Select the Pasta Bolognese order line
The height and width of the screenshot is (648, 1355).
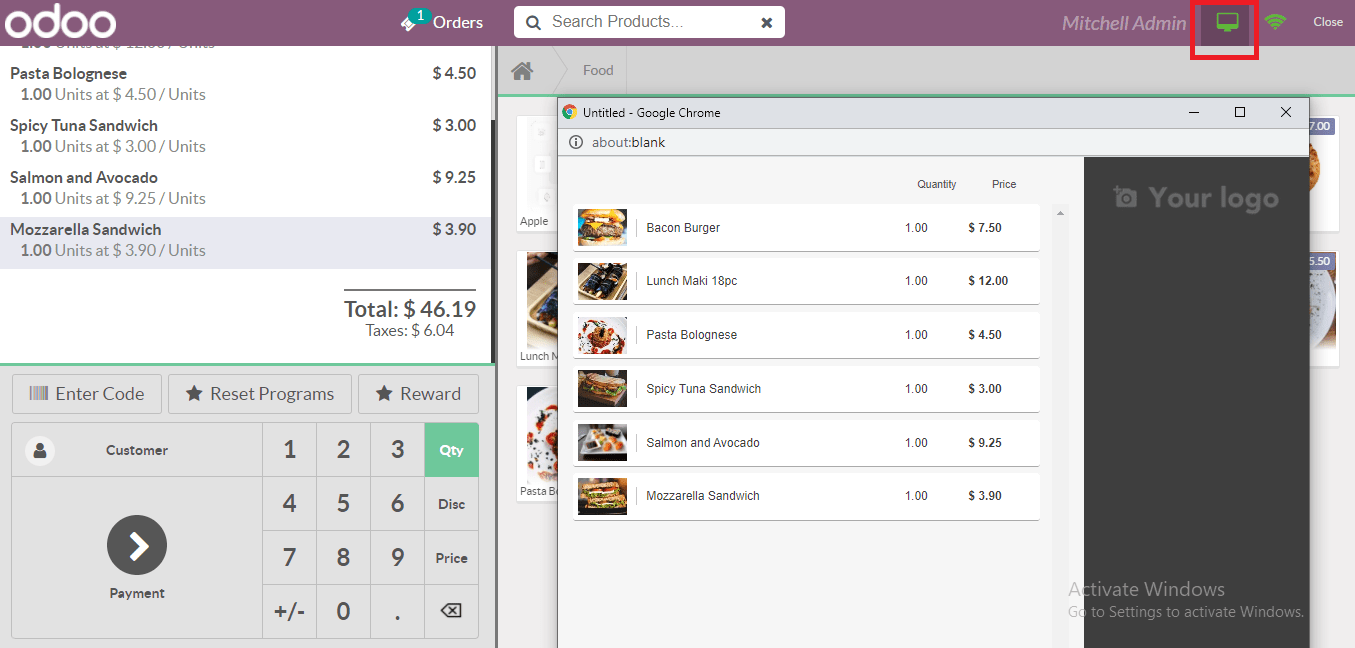245,84
